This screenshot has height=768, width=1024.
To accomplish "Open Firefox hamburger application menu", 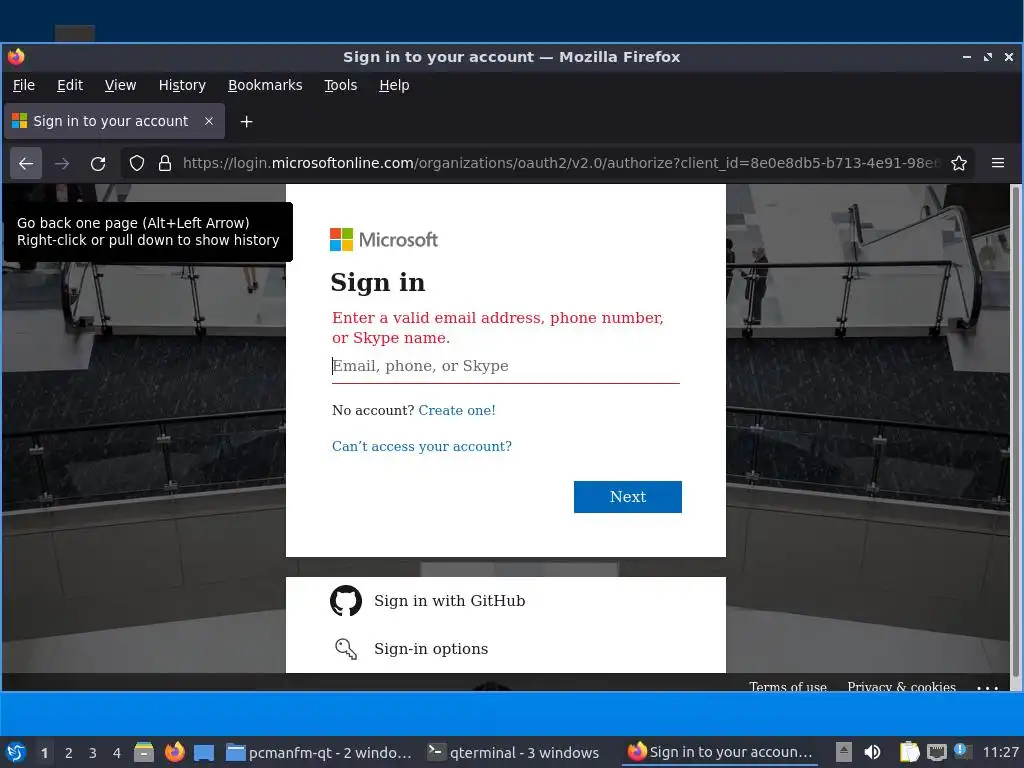I will tap(998, 163).
